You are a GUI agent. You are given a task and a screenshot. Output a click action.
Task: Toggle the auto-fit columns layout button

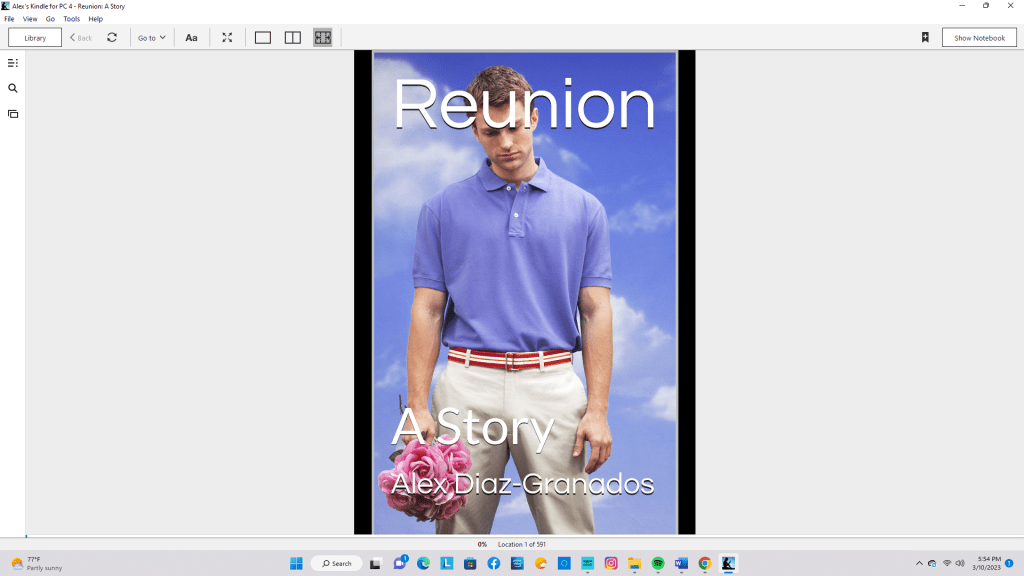click(x=322, y=38)
